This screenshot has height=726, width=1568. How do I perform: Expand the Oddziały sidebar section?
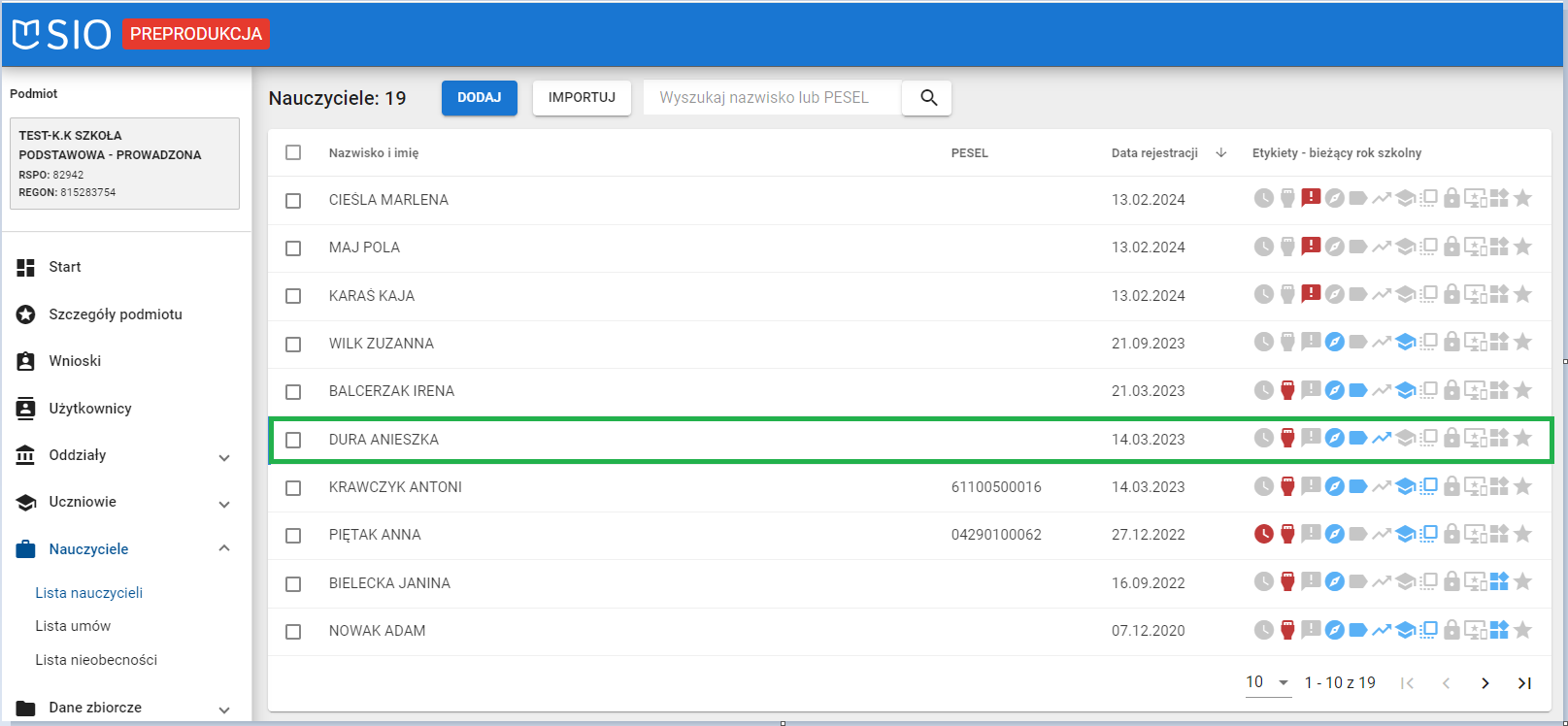pyautogui.click(x=224, y=457)
